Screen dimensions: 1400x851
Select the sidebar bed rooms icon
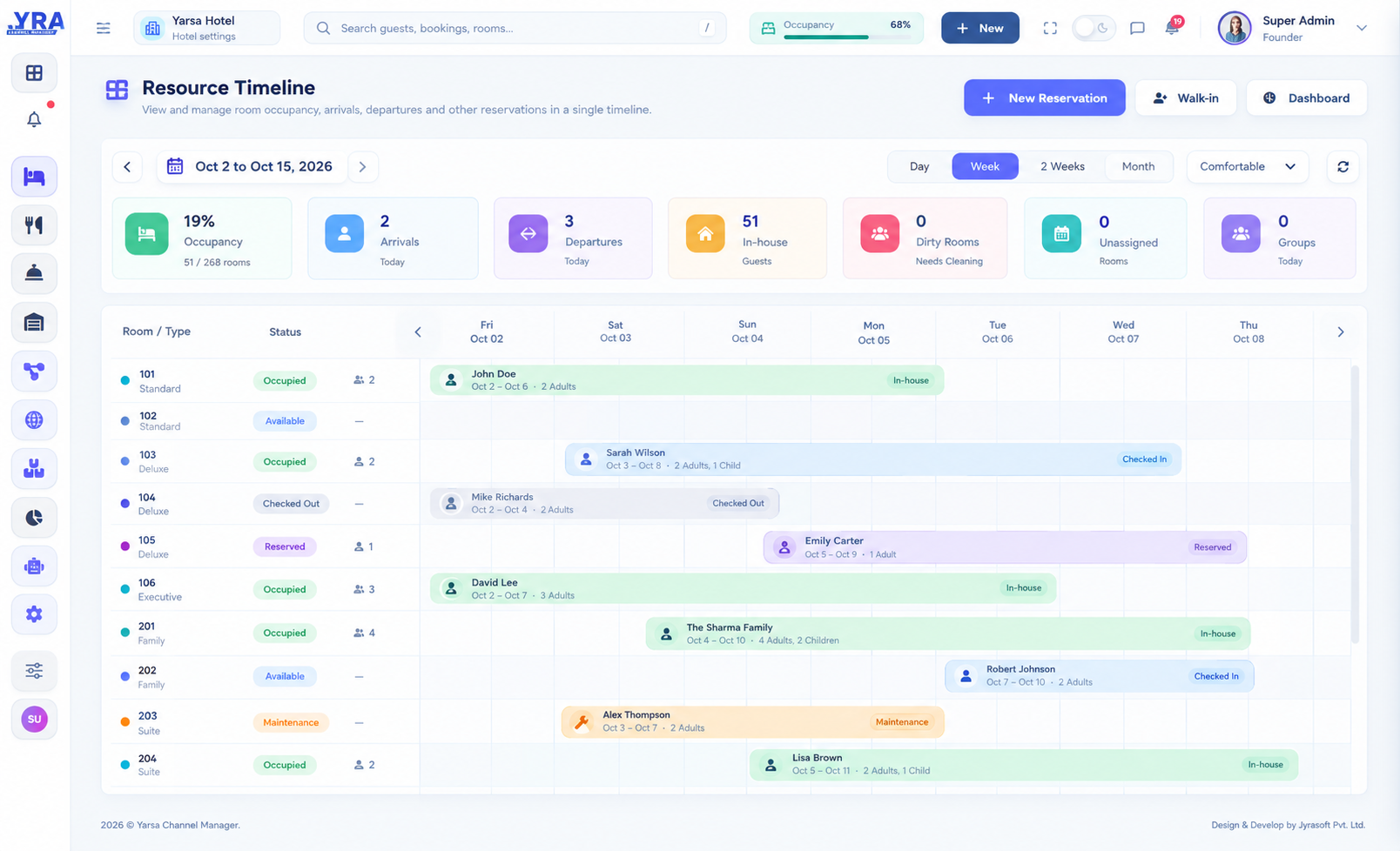(34, 177)
